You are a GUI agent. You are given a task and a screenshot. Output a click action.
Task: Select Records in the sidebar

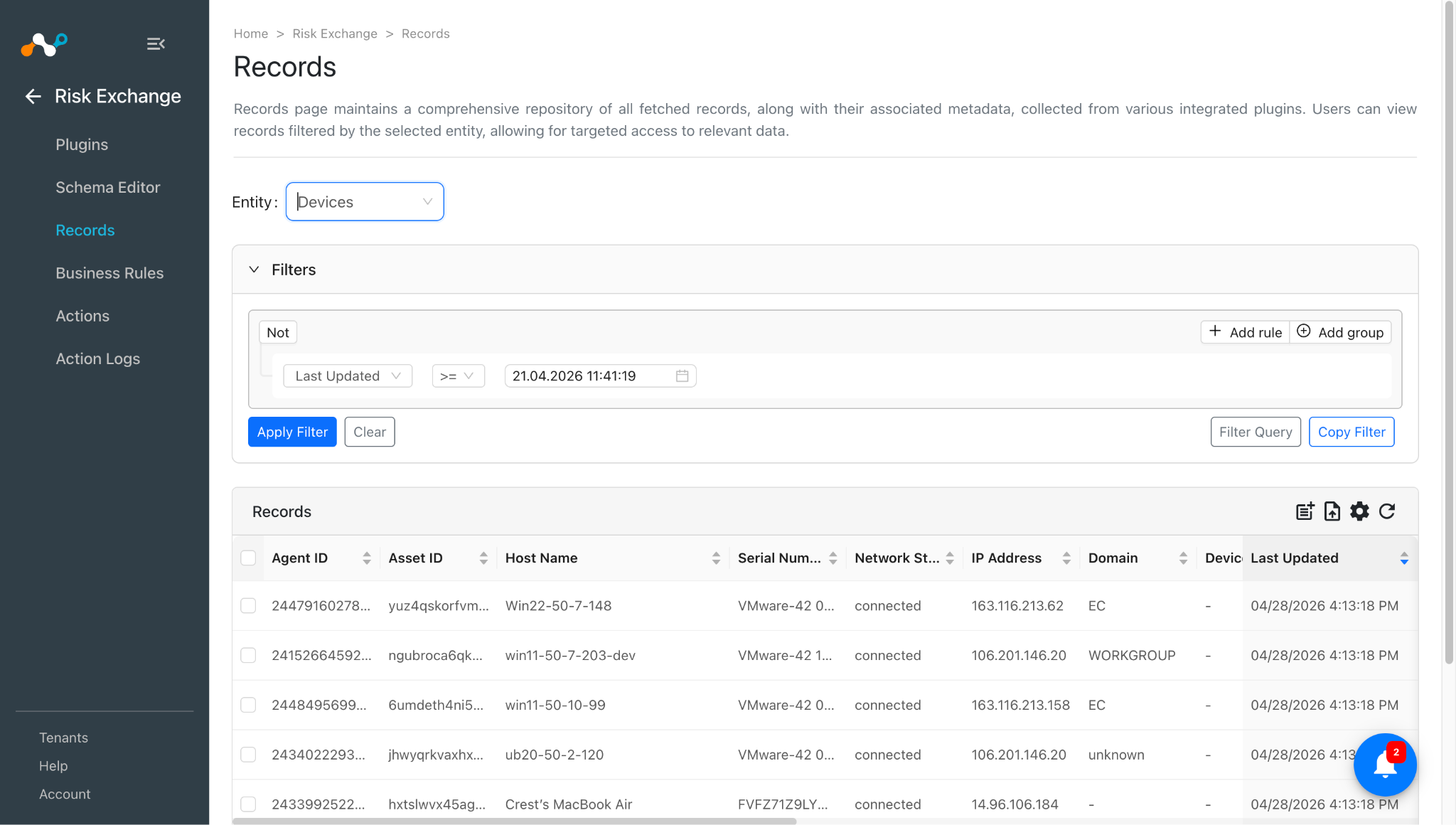pyautogui.click(x=85, y=230)
